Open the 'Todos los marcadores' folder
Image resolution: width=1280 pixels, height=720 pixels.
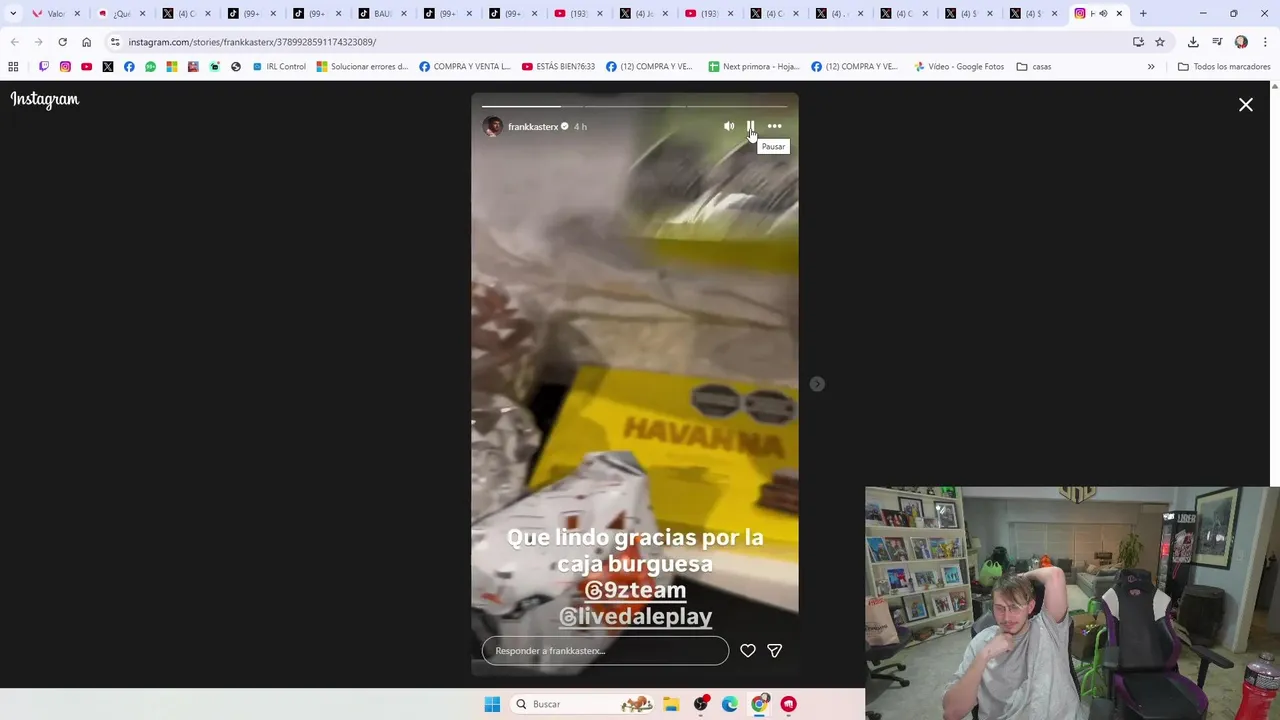coord(1224,67)
